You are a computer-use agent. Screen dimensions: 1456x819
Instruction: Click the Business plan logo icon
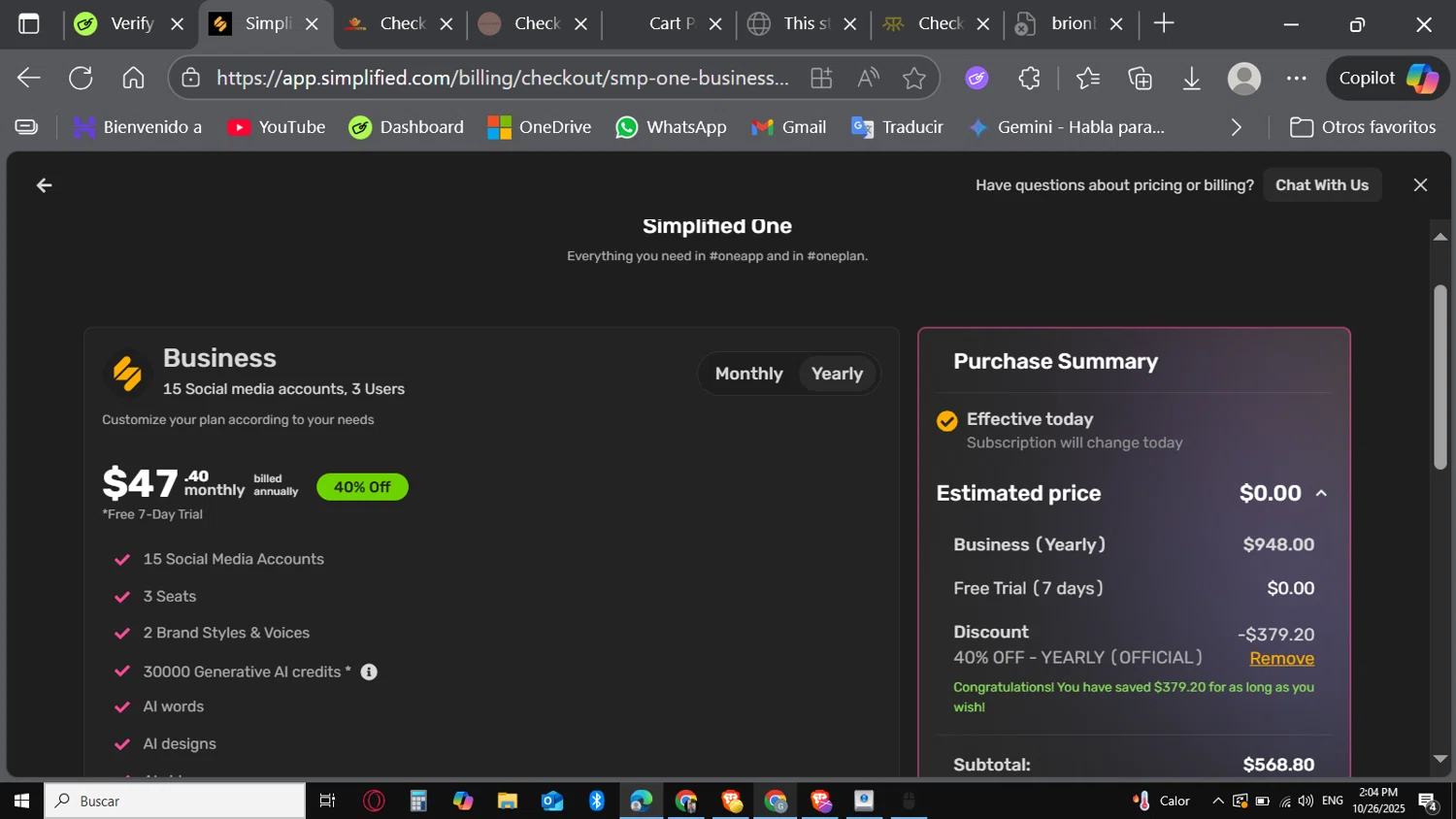[x=127, y=375]
